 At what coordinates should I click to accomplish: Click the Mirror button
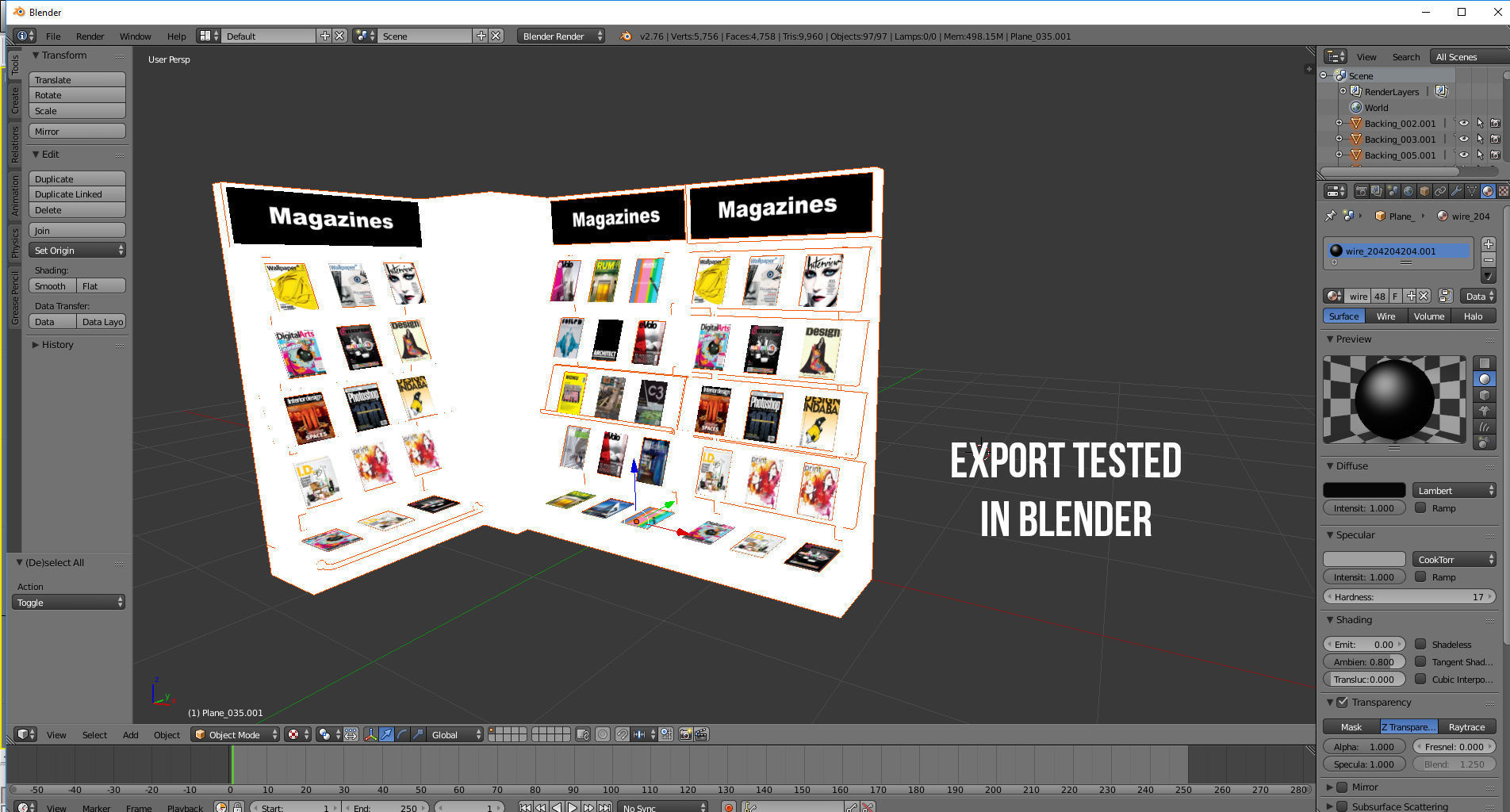click(x=77, y=131)
